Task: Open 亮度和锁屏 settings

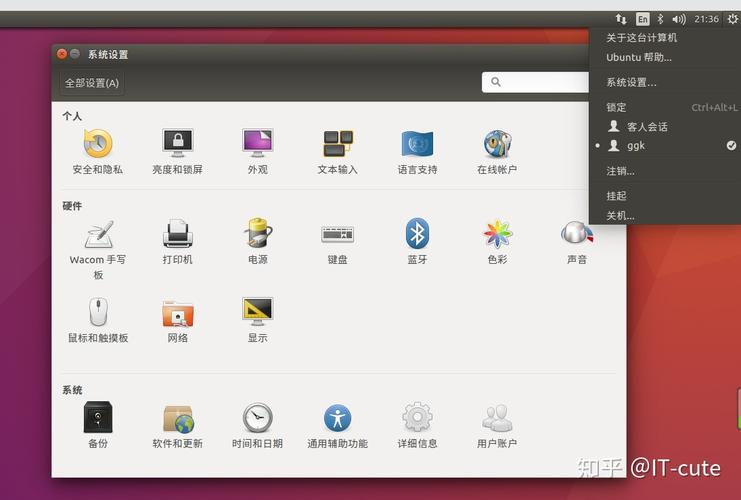Action: click(x=177, y=146)
